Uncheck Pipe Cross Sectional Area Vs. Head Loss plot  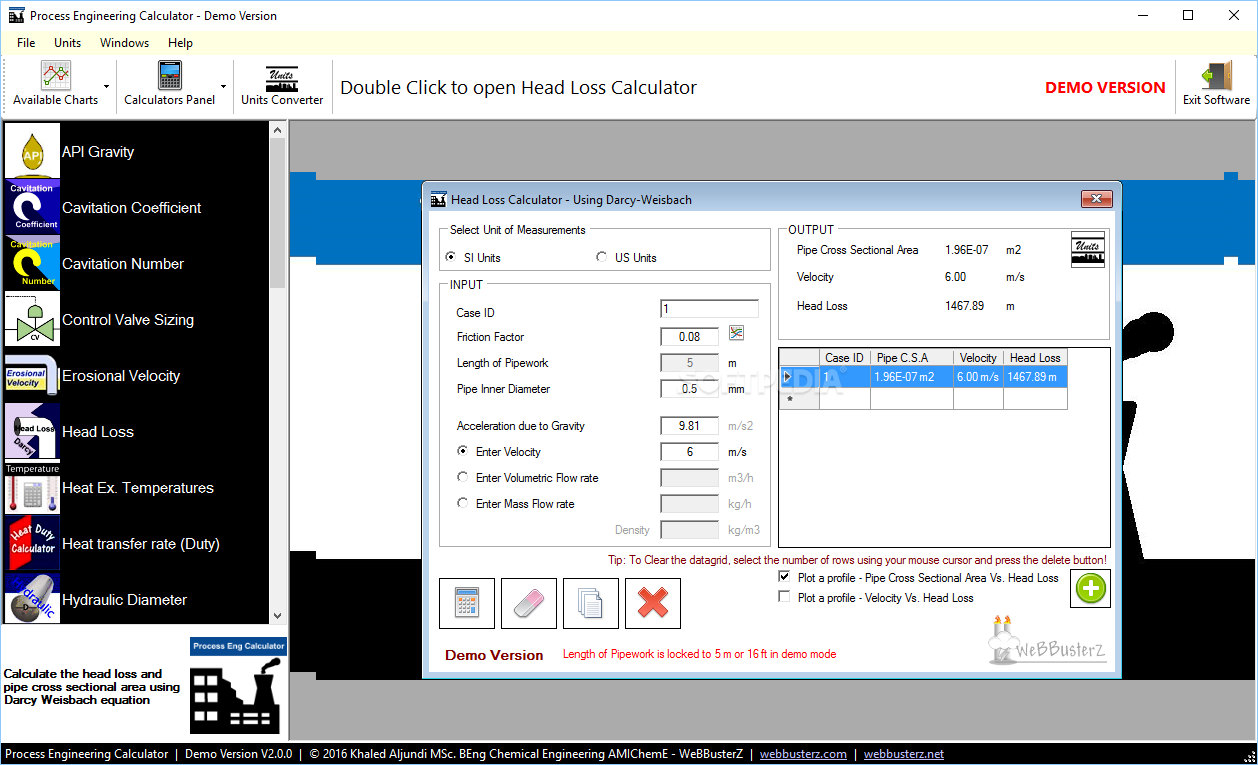coord(785,577)
